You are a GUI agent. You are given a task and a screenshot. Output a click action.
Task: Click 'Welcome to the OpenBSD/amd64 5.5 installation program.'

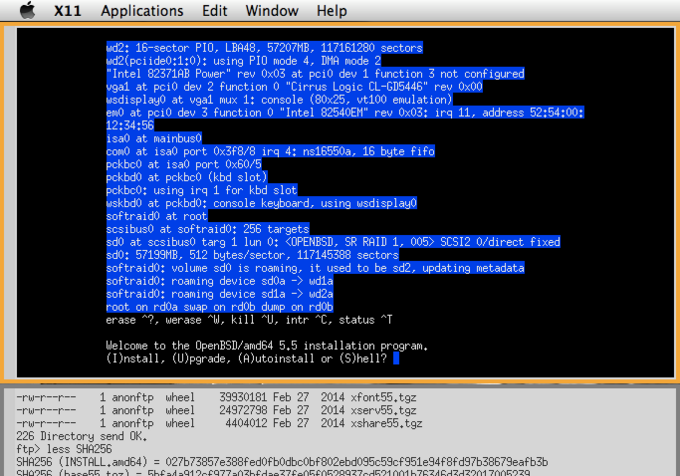pyautogui.click(x=267, y=346)
